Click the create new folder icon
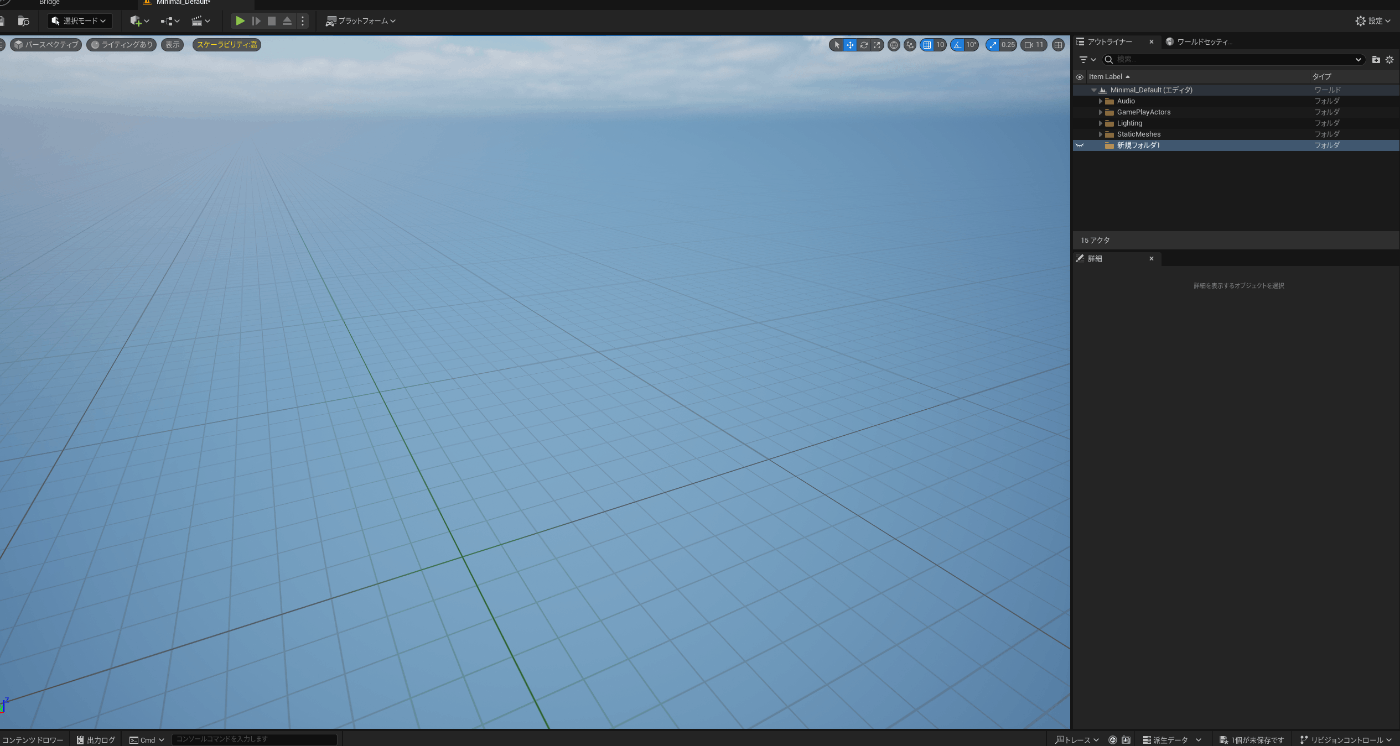The image size is (1400, 746). [1376, 60]
